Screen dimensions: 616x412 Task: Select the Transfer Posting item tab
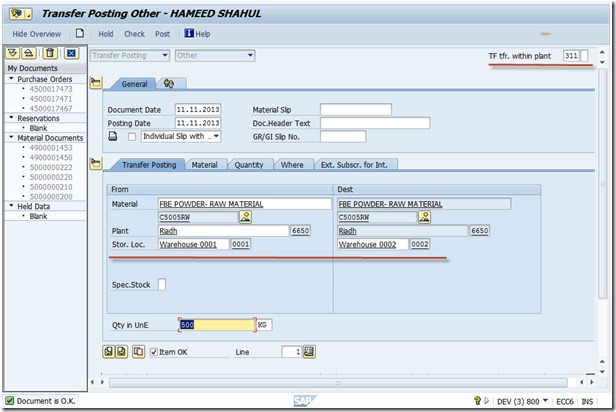point(149,165)
